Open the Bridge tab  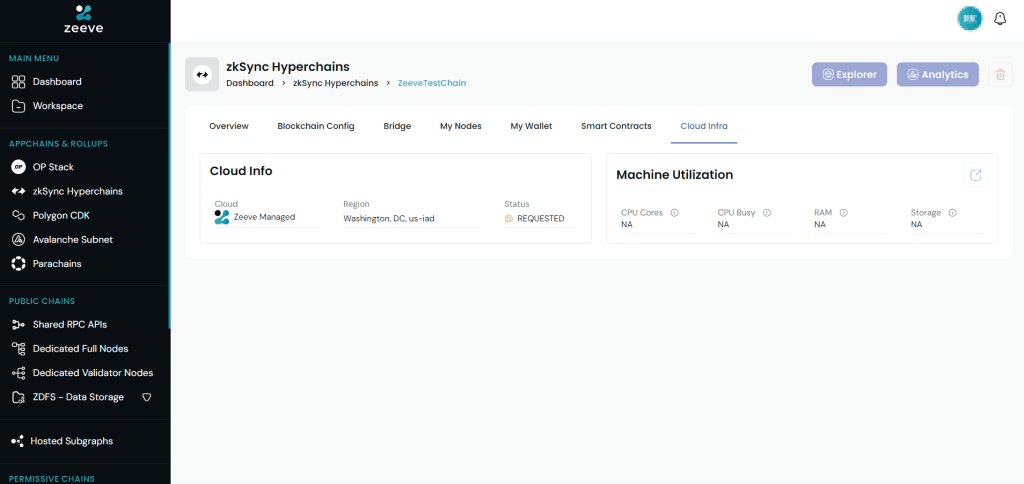click(x=397, y=126)
